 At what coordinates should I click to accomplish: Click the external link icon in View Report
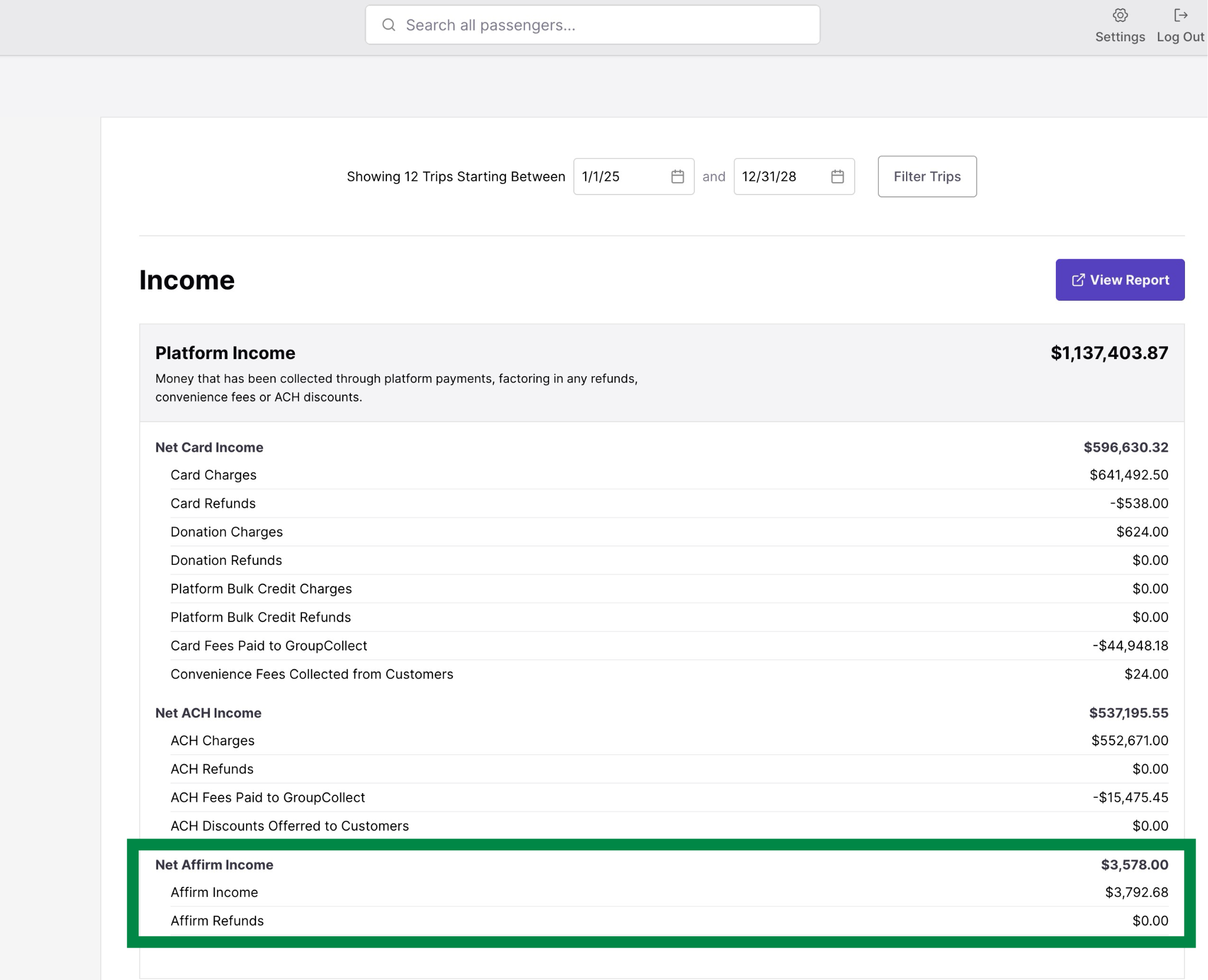tap(1078, 280)
